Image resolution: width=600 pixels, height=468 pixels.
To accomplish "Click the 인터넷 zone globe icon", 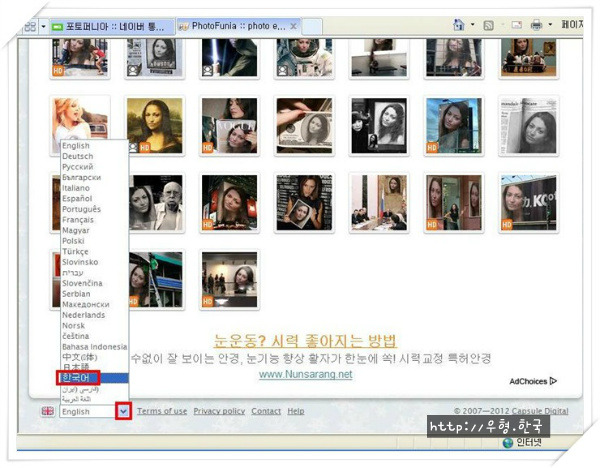I will 508,443.
